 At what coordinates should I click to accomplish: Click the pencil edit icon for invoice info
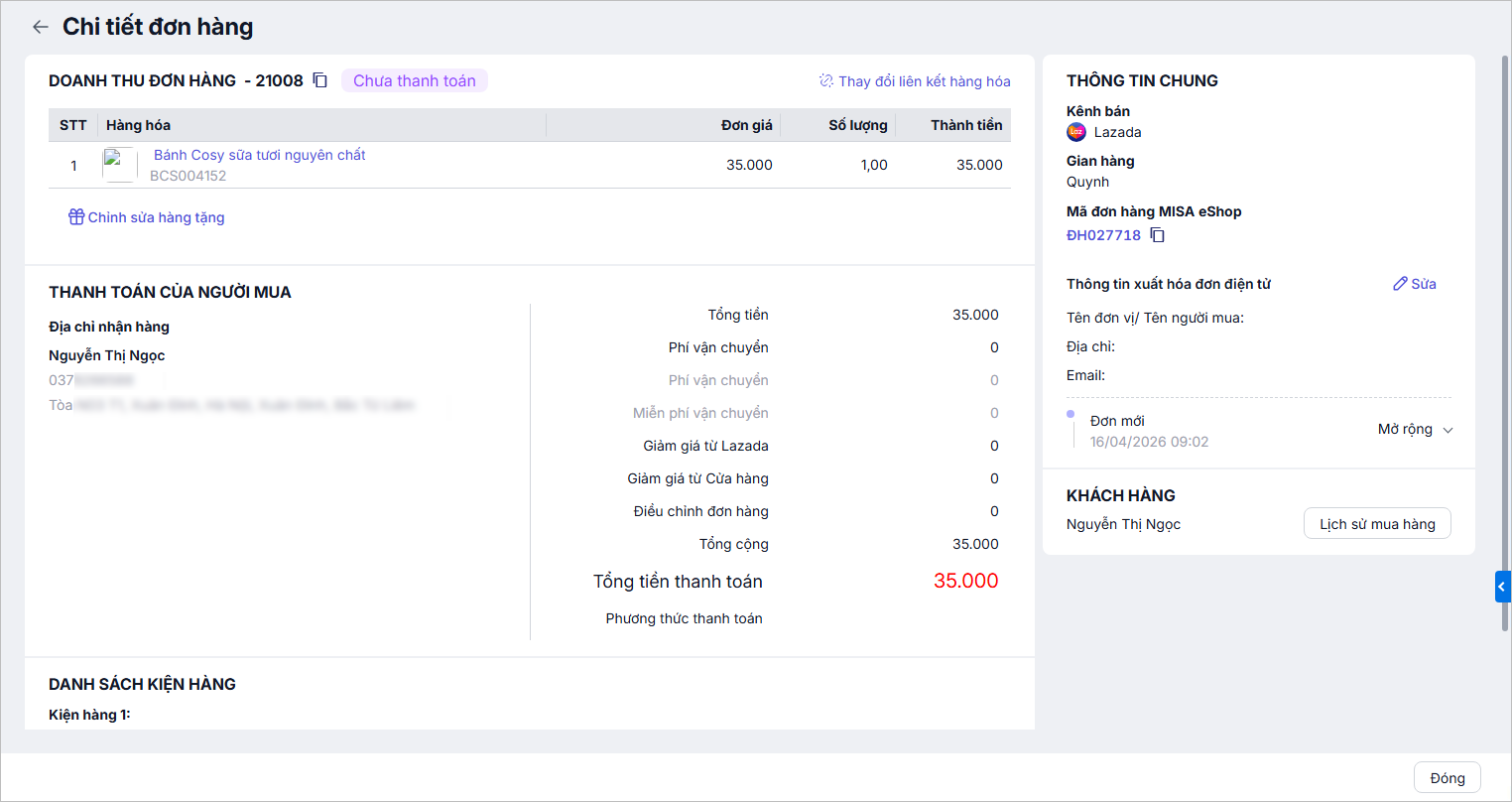pos(1400,284)
